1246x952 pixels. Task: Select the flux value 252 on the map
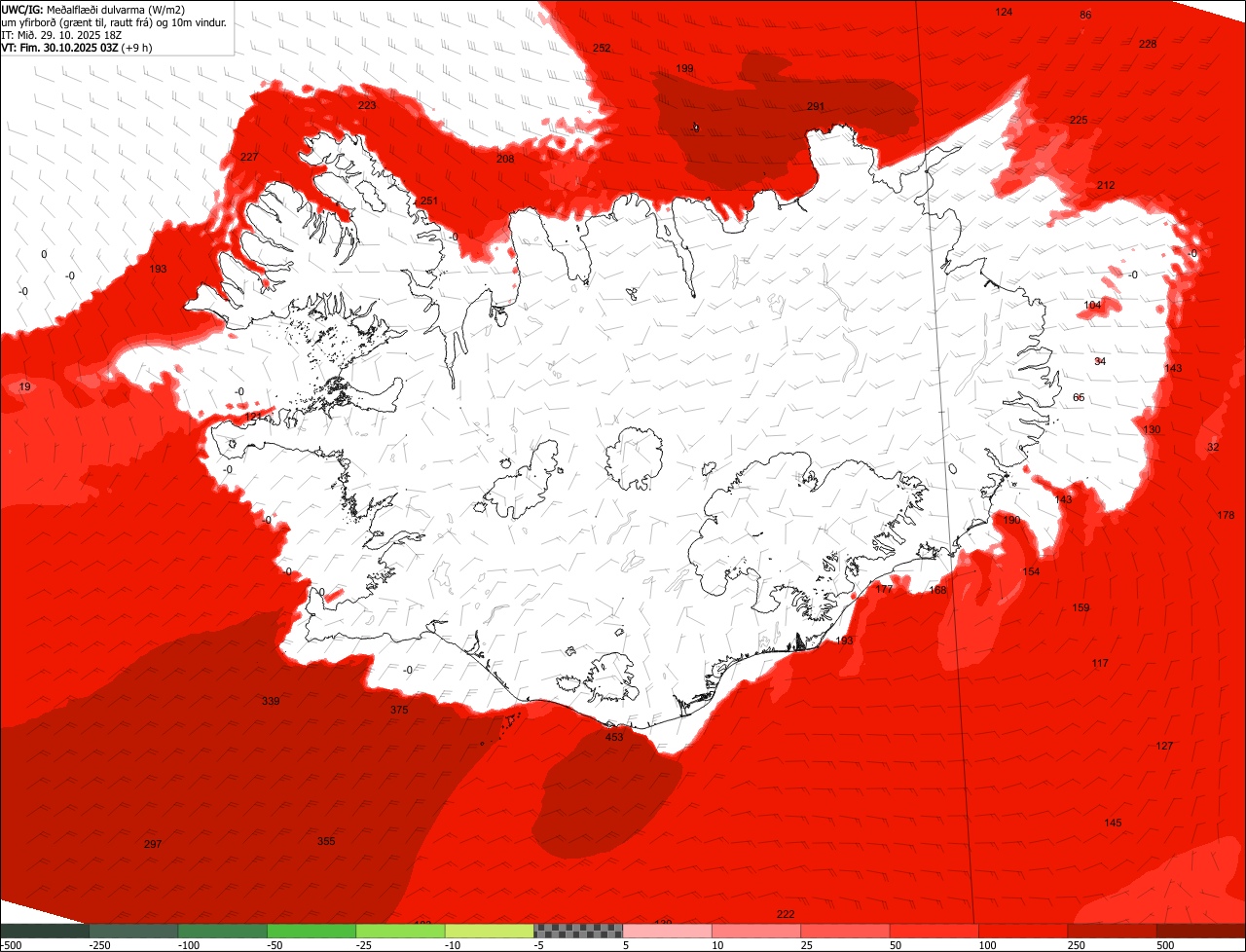[602, 49]
